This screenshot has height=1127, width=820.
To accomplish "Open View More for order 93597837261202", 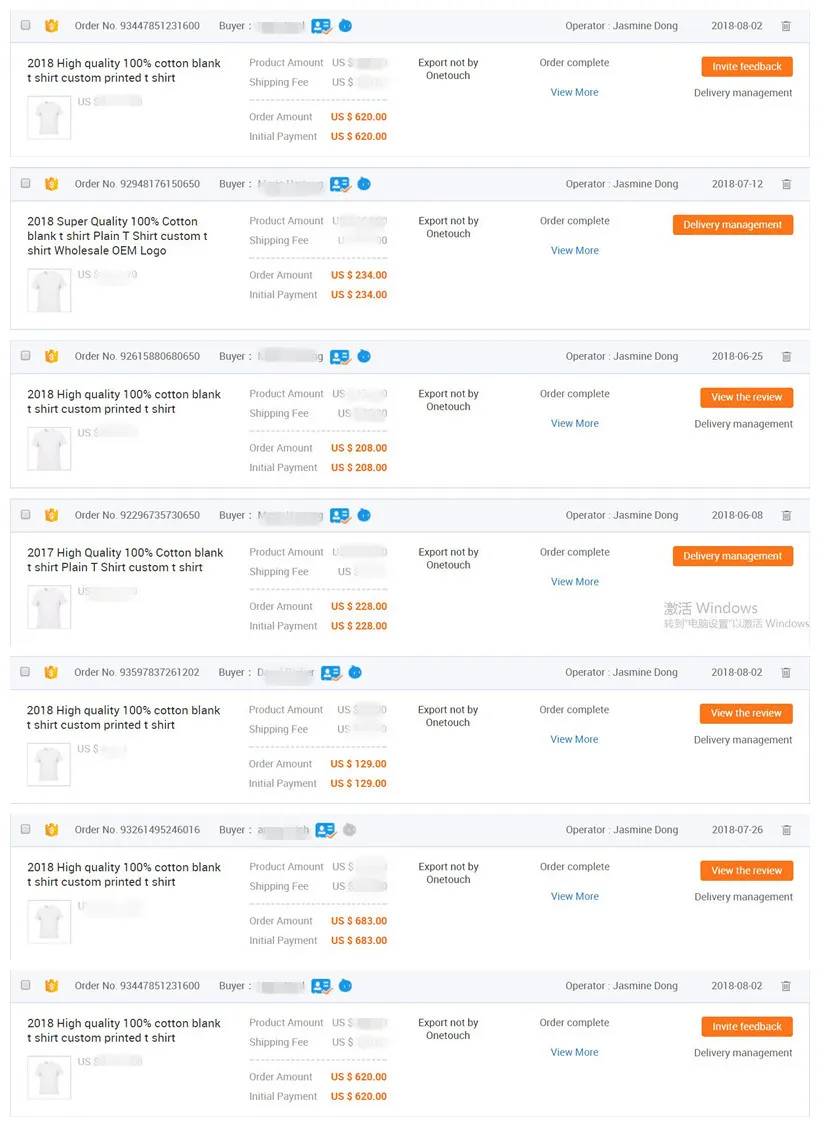I will 573,739.
